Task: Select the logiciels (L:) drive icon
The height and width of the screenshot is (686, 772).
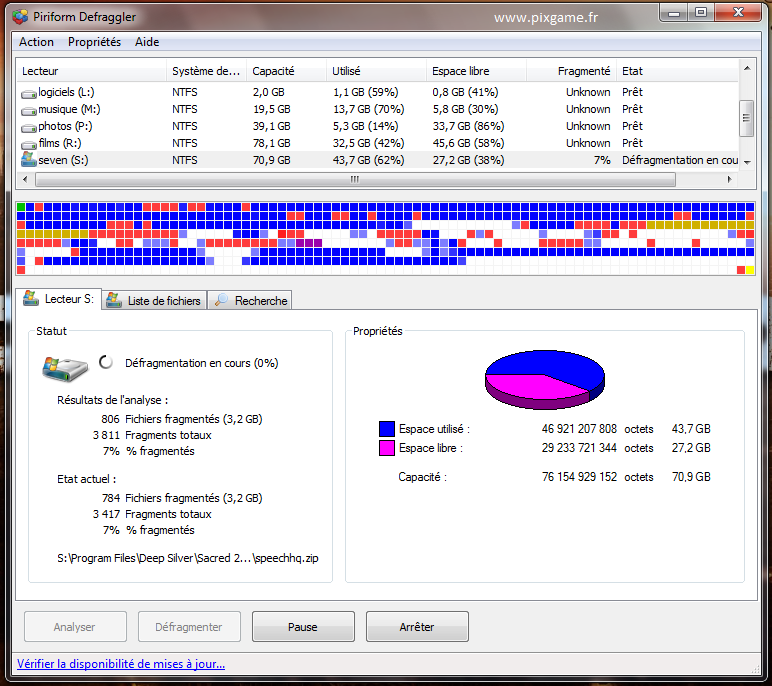Action: coord(29,94)
